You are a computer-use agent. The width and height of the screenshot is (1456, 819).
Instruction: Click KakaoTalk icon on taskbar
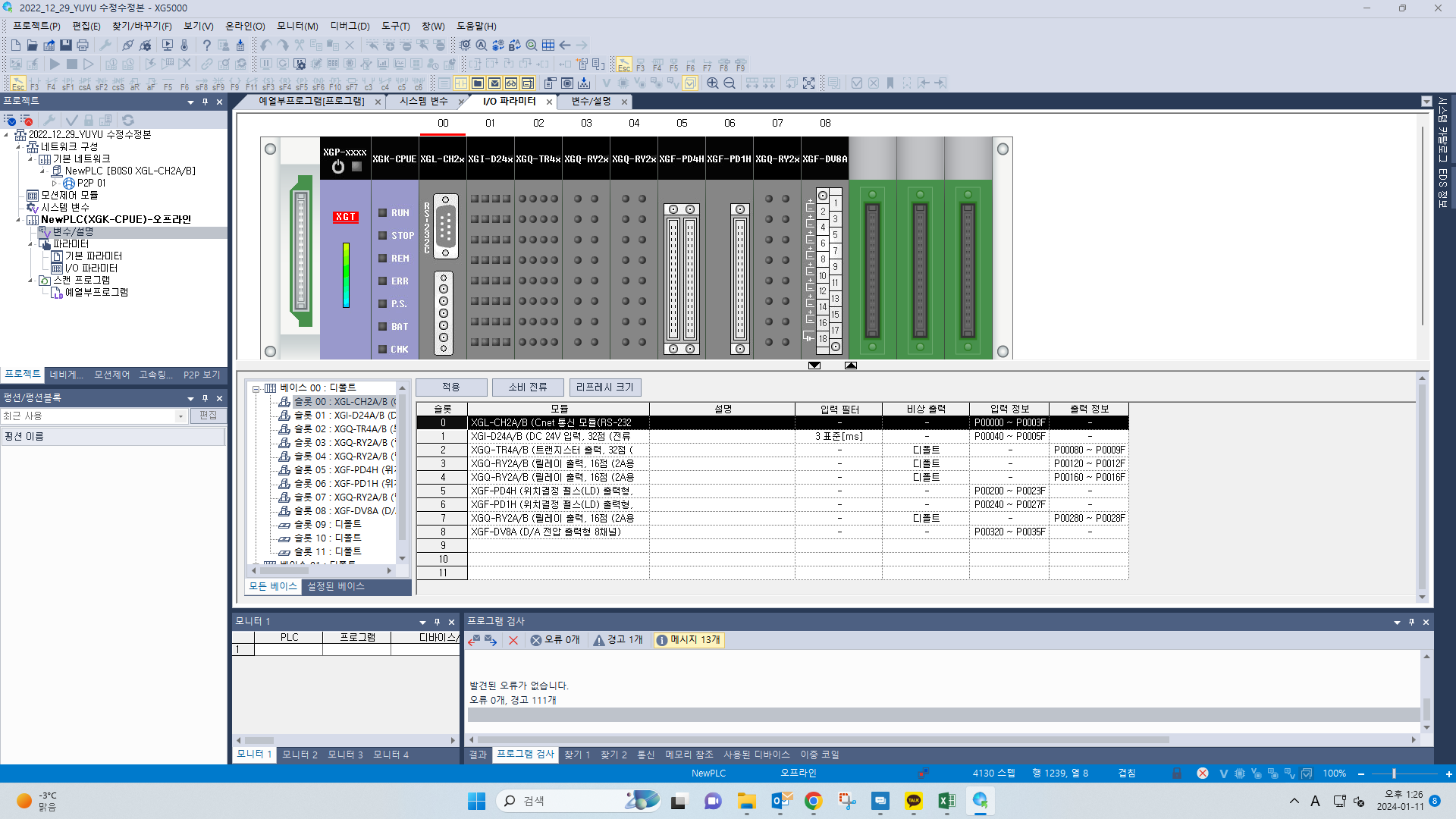[x=914, y=801]
